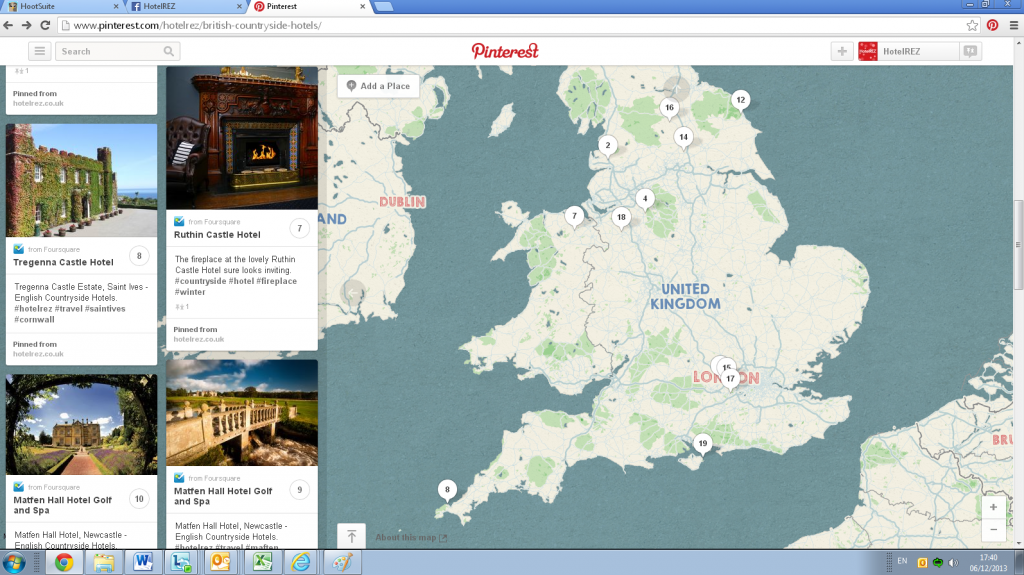Select map marker 16

point(669,108)
